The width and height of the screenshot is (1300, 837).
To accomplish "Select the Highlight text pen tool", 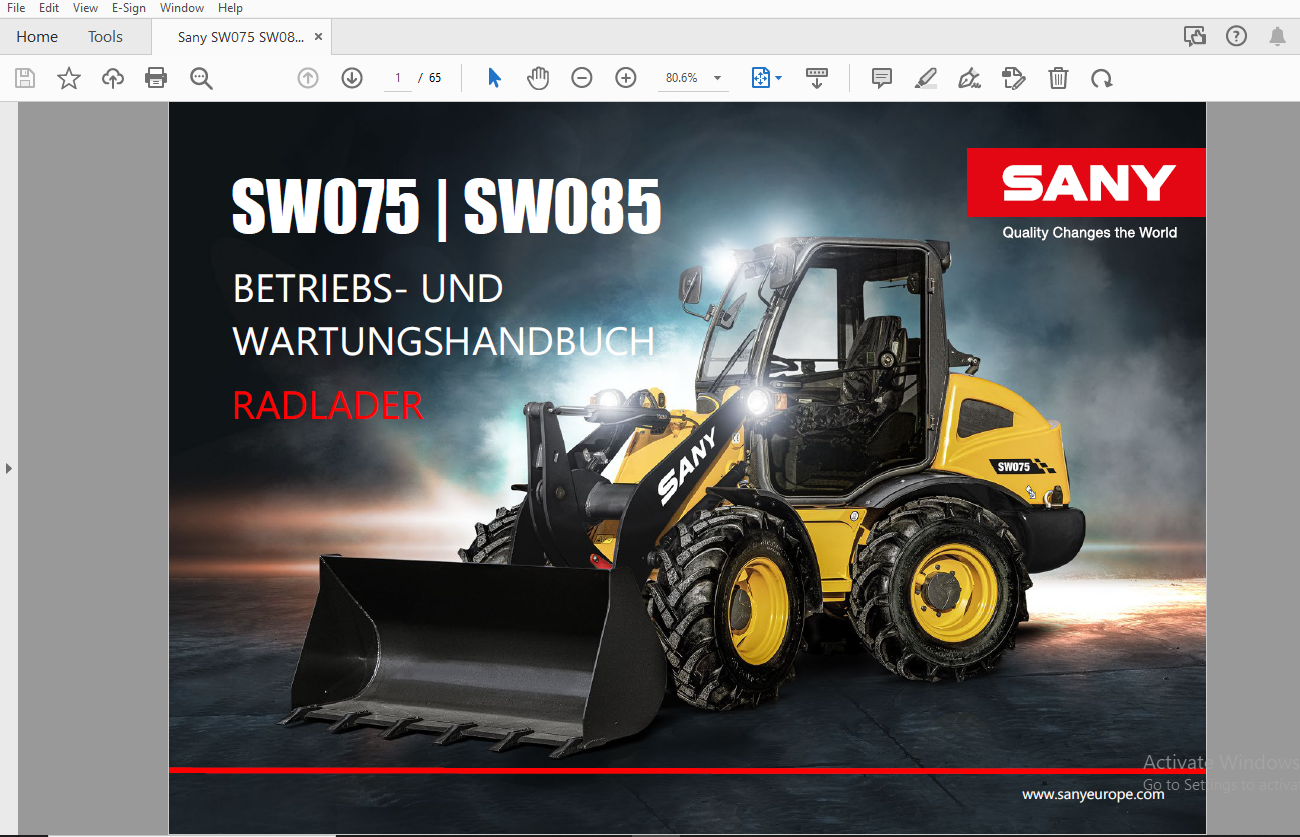I will coord(926,78).
